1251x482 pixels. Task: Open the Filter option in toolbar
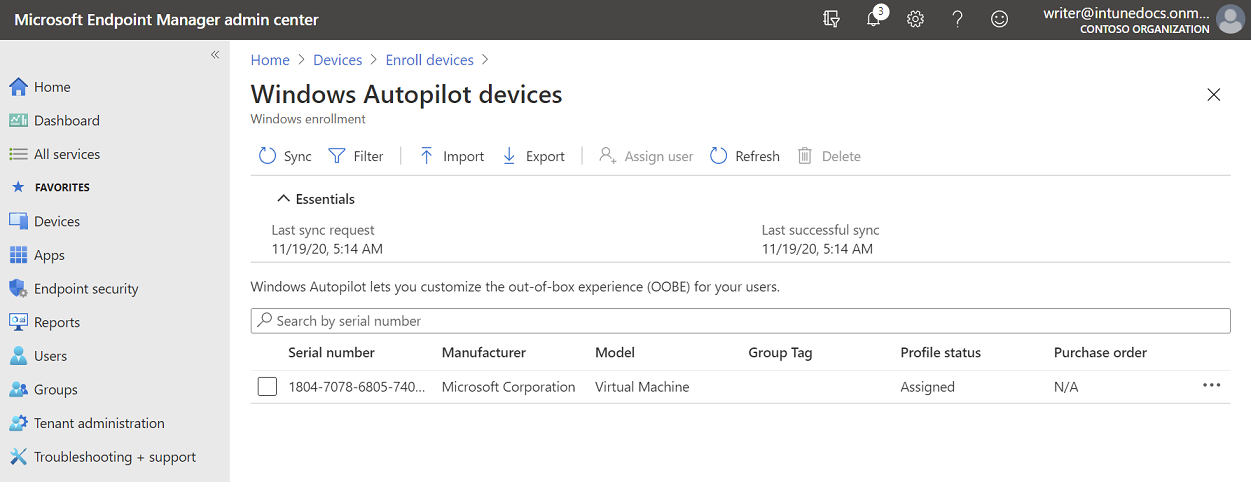[x=356, y=156]
